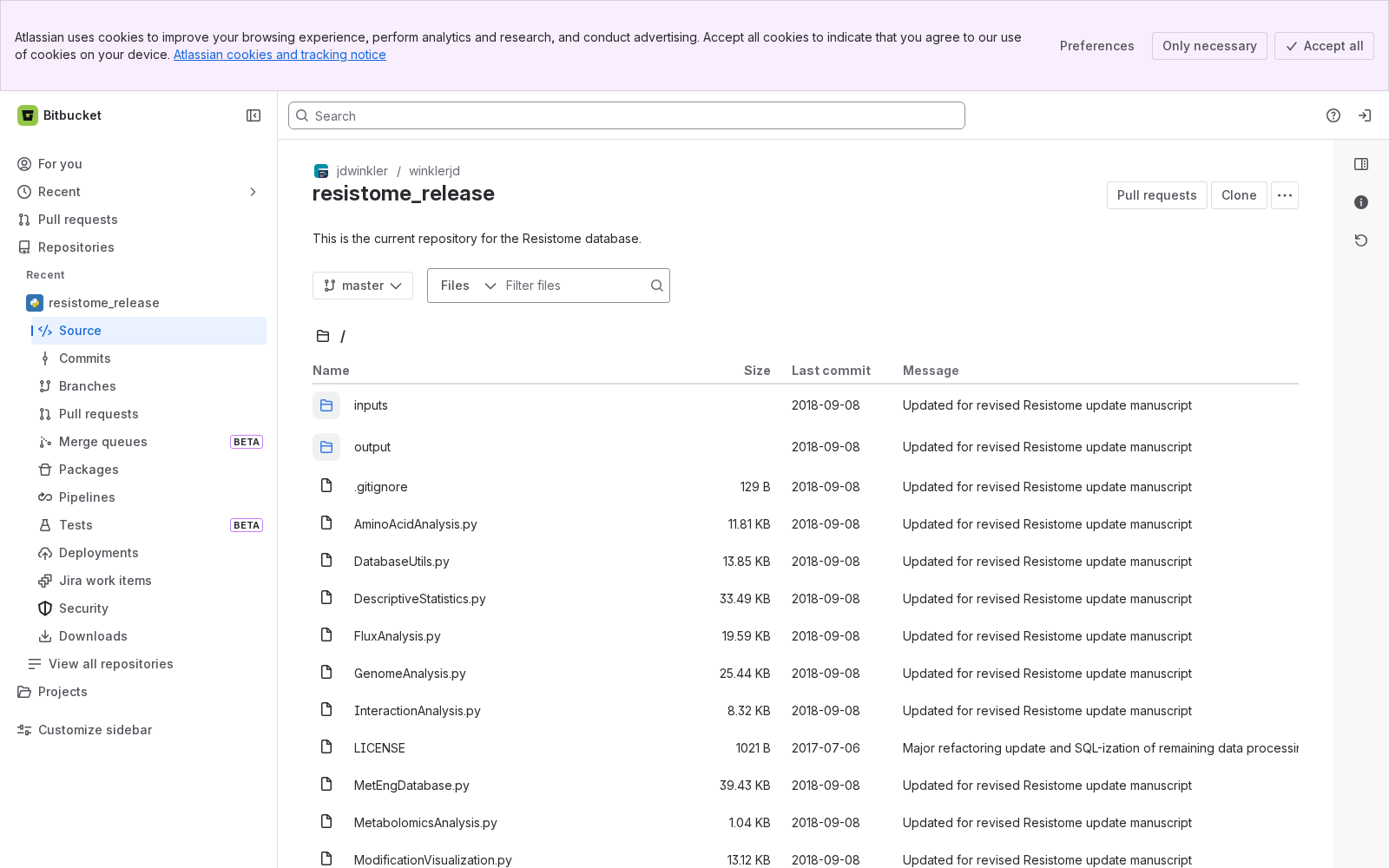This screenshot has width=1389, height=868.
Task: Click the file icon for GenomeAnalysis.py
Action: [x=326, y=673]
